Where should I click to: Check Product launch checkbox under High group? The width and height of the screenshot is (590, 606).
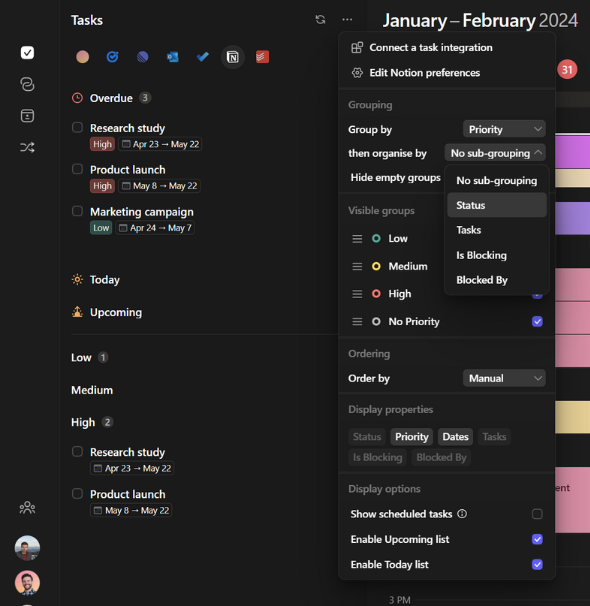[x=77, y=494]
